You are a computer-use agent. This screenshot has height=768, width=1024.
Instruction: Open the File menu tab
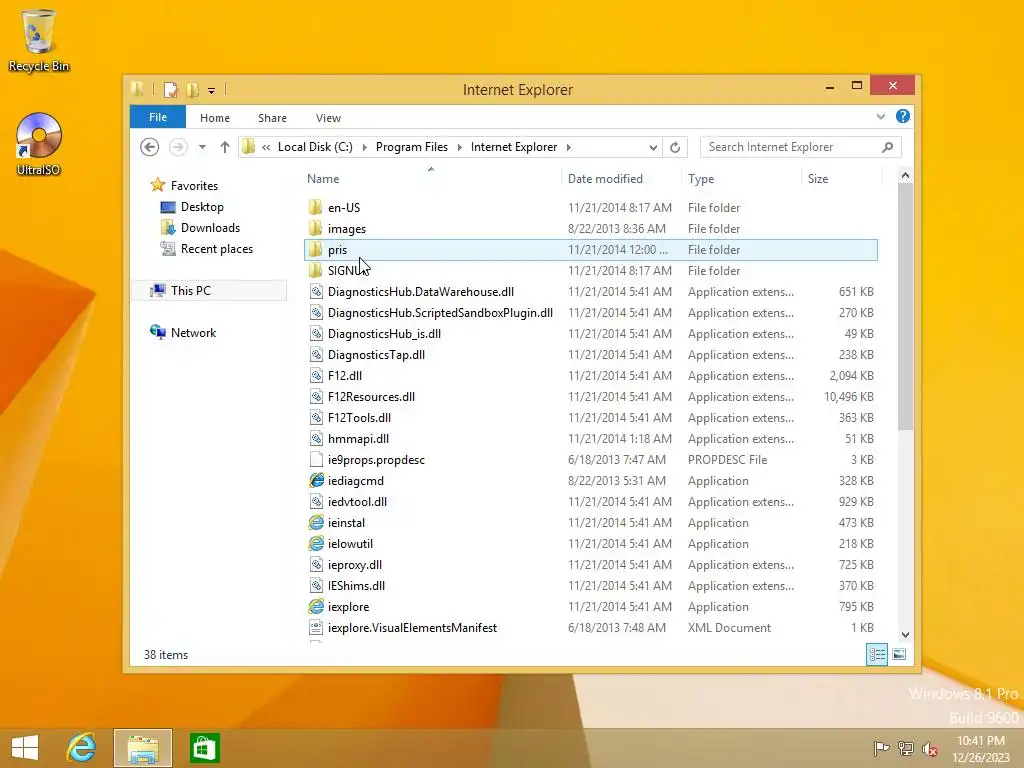pyautogui.click(x=158, y=117)
